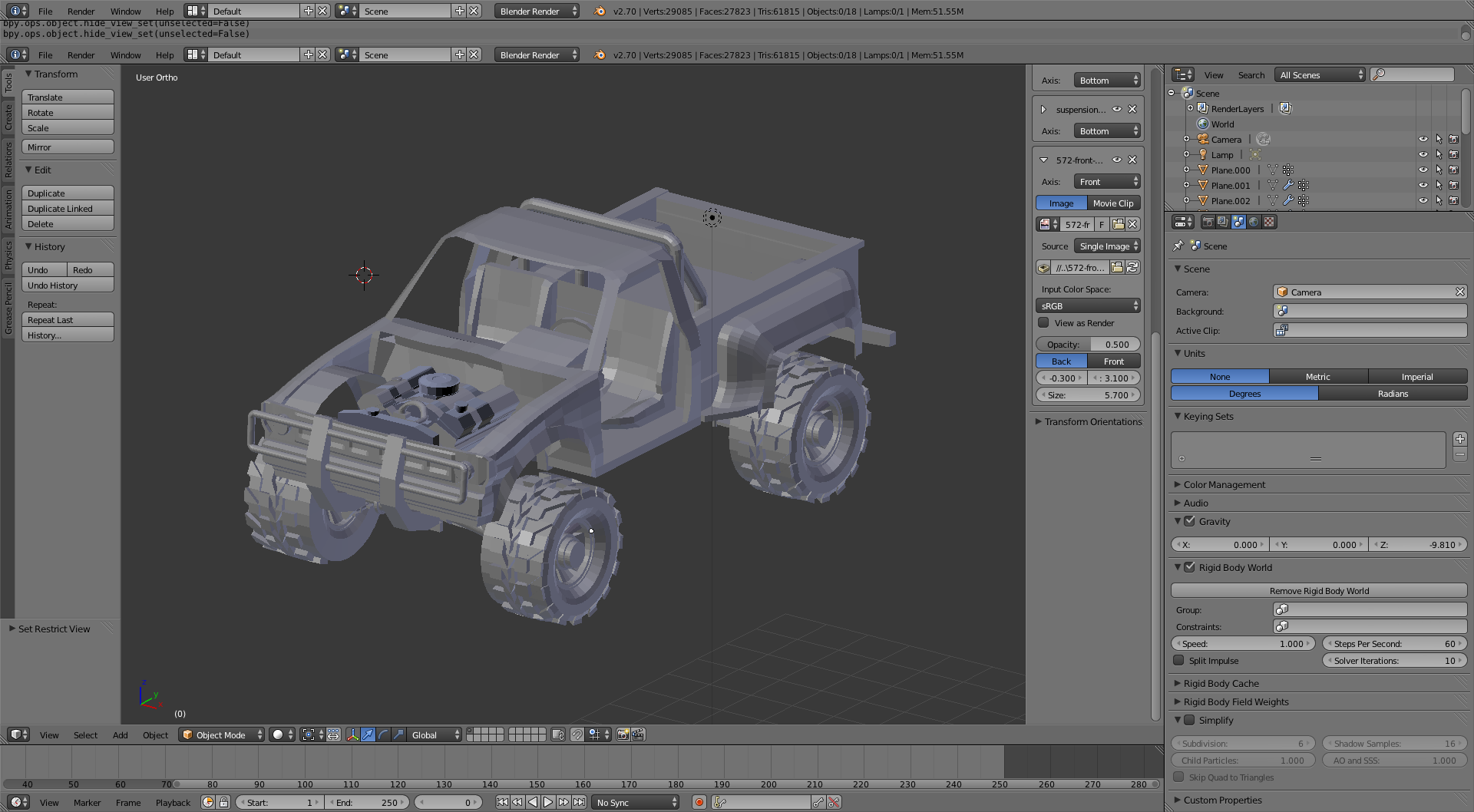Click the Duplicate Linked button
This screenshot has width=1474, height=812.
point(68,209)
